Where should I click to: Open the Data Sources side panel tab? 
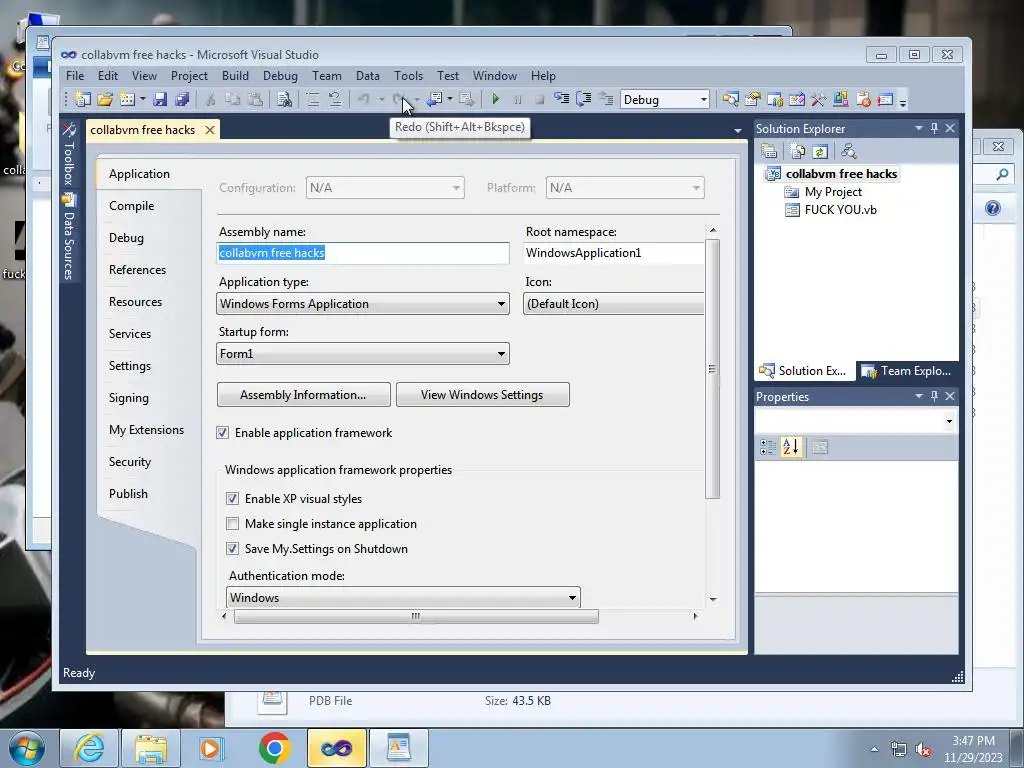pyautogui.click(x=69, y=237)
